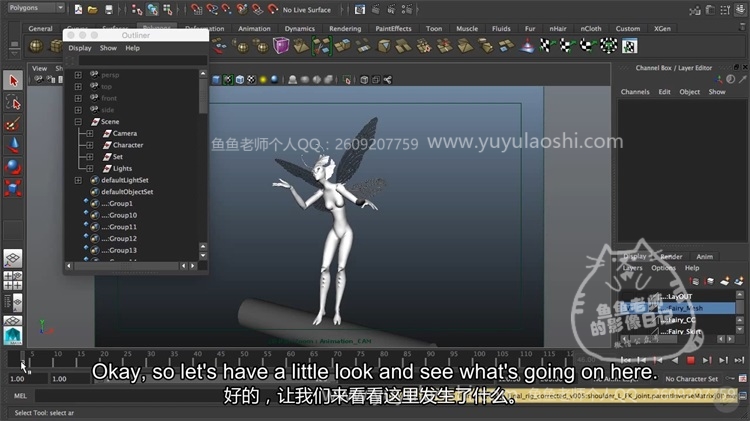Open the Dynamics shelf tab
The image size is (750, 421).
(x=299, y=29)
